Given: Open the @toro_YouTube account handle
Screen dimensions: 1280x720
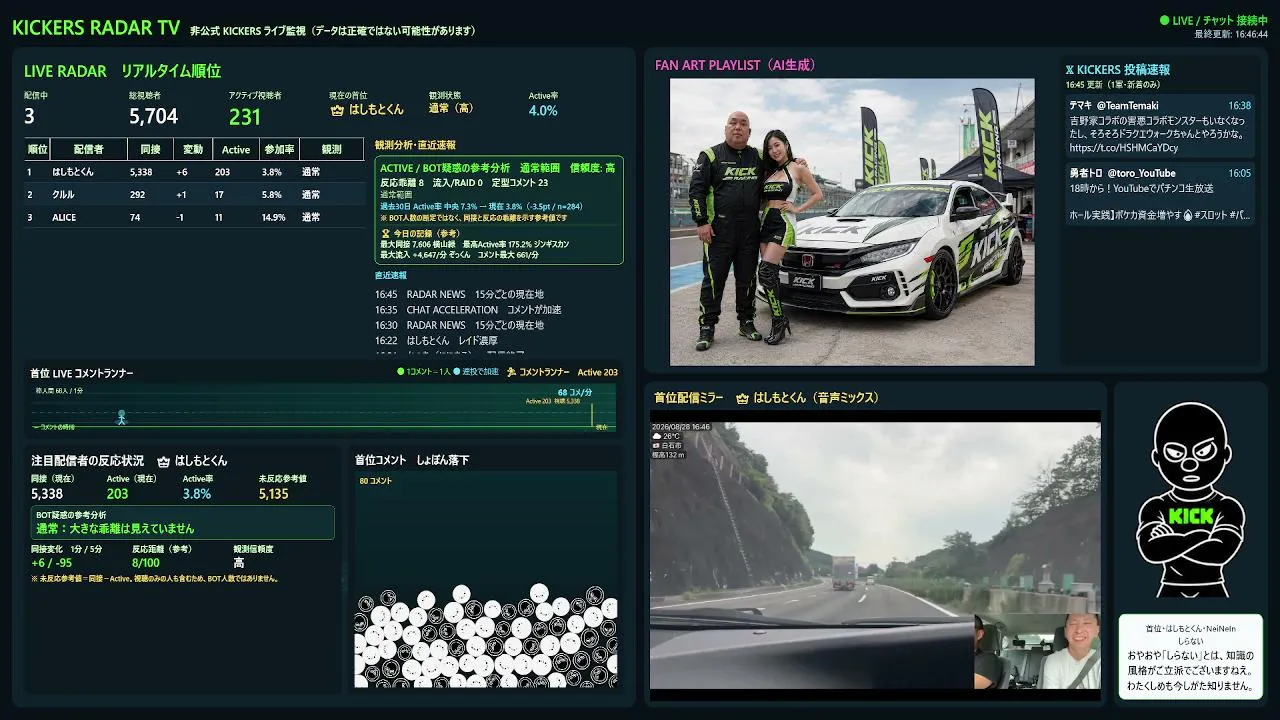Looking at the screenshot, I should [1142, 173].
